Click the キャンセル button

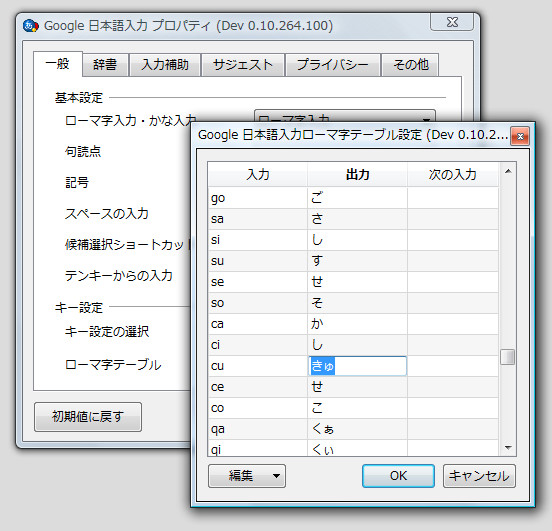[479, 476]
